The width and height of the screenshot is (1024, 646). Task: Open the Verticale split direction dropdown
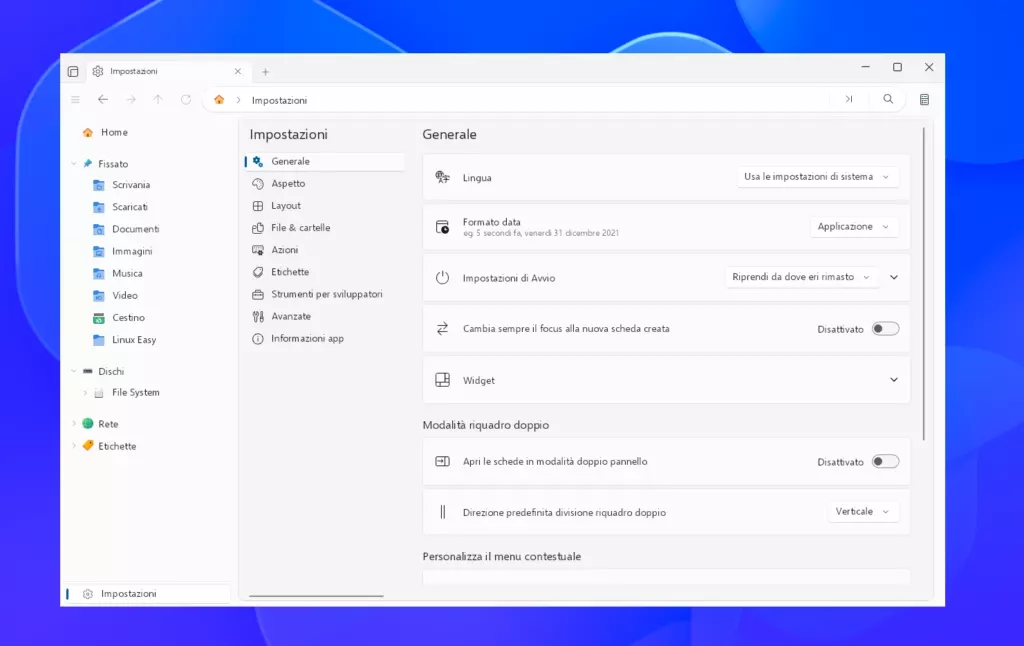pyautogui.click(x=863, y=511)
